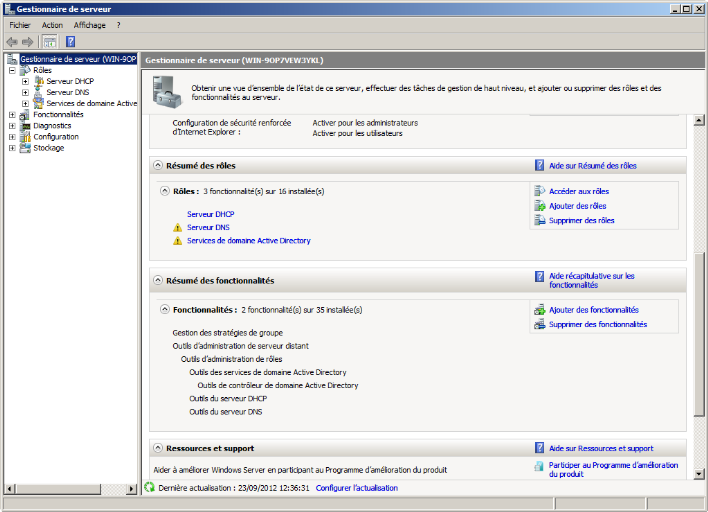
Task: Collapse the Résumé des rôles section
Action: pyautogui.click(x=158, y=165)
